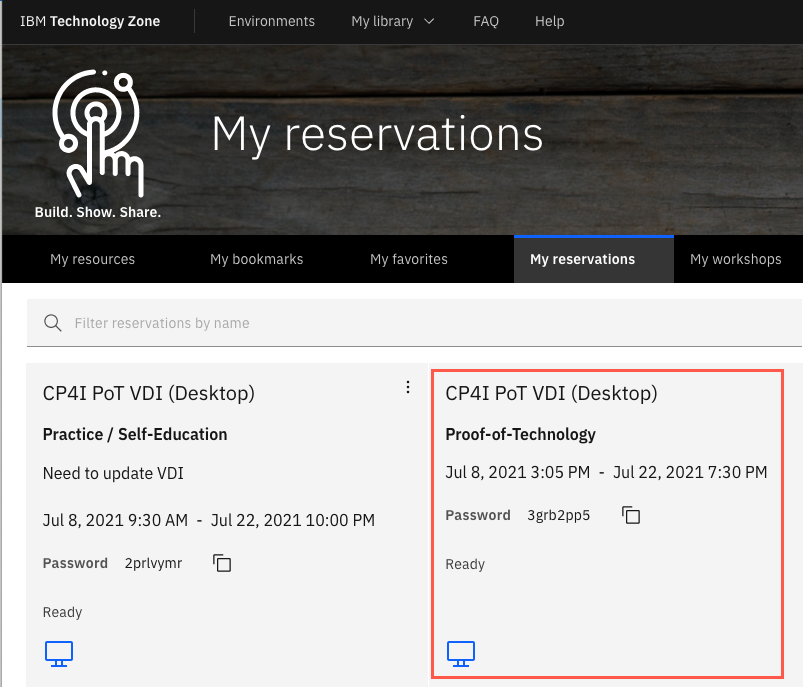Click CP4I PoT VDI title on Practice card
The height and width of the screenshot is (687, 803).
coord(149,393)
